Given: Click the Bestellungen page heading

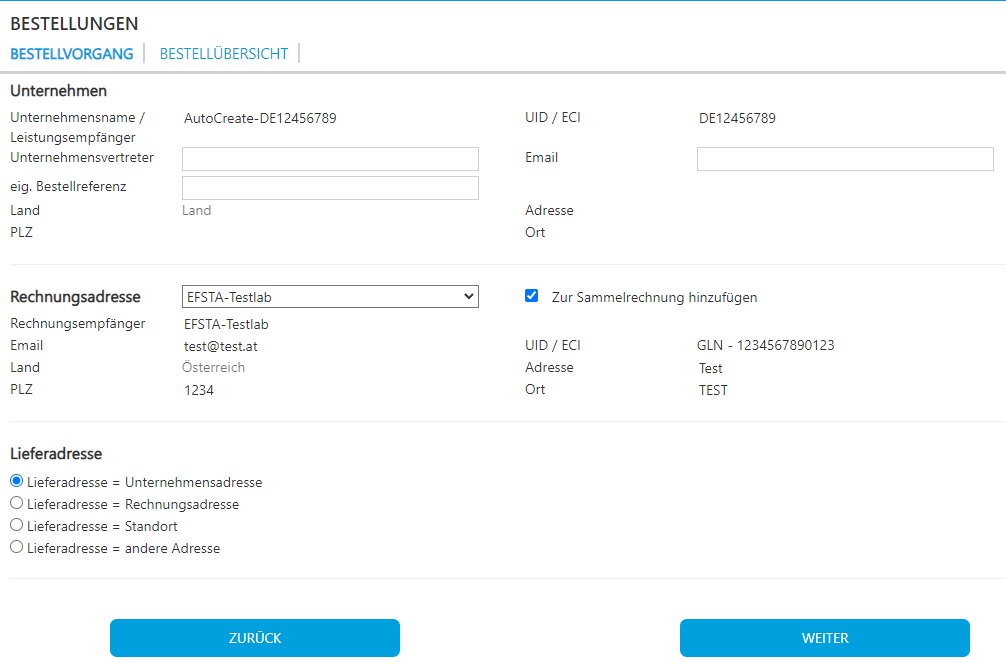Looking at the screenshot, I should pyautogui.click(x=74, y=24).
